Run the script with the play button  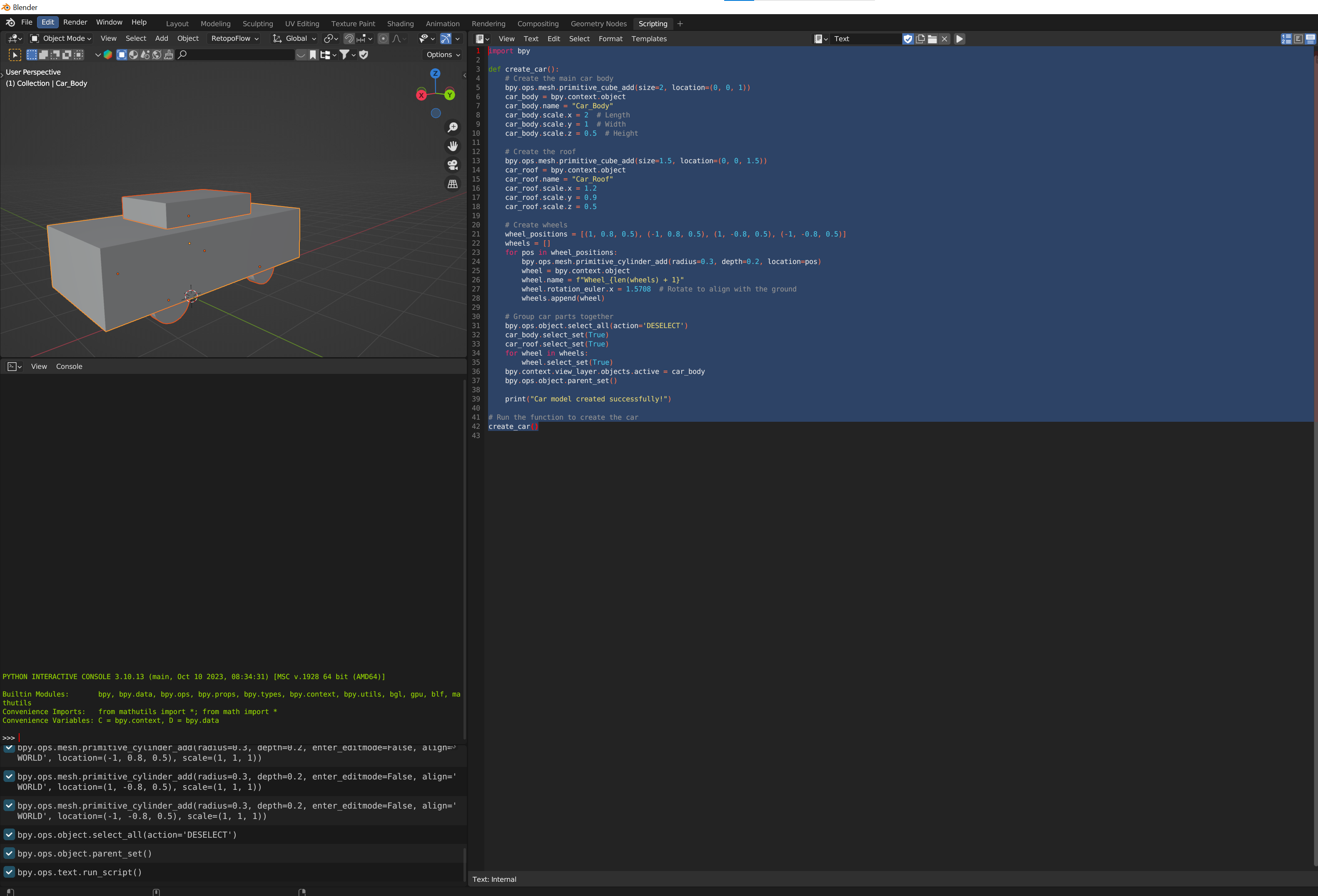[x=959, y=39]
